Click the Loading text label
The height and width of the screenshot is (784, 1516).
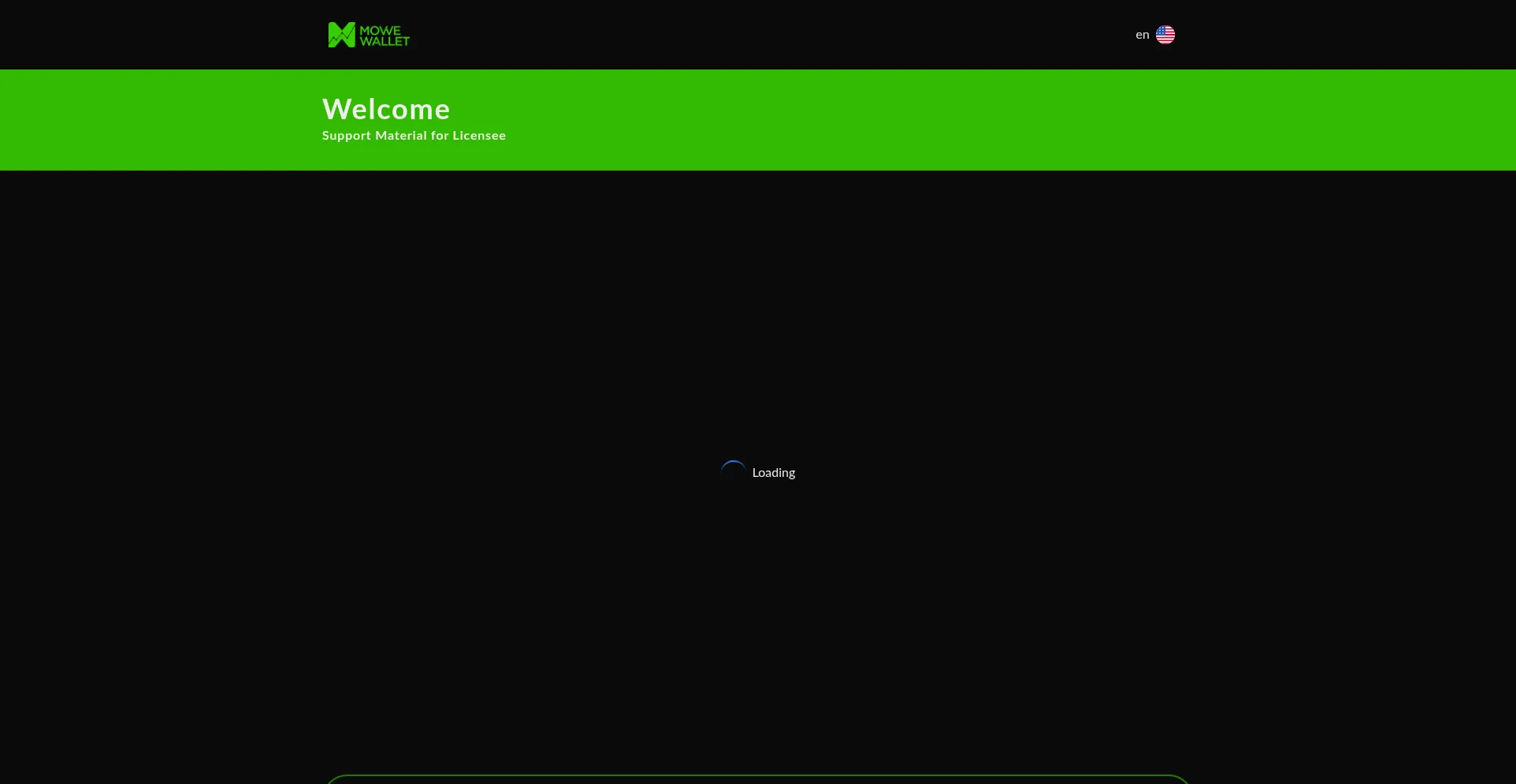pos(773,472)
